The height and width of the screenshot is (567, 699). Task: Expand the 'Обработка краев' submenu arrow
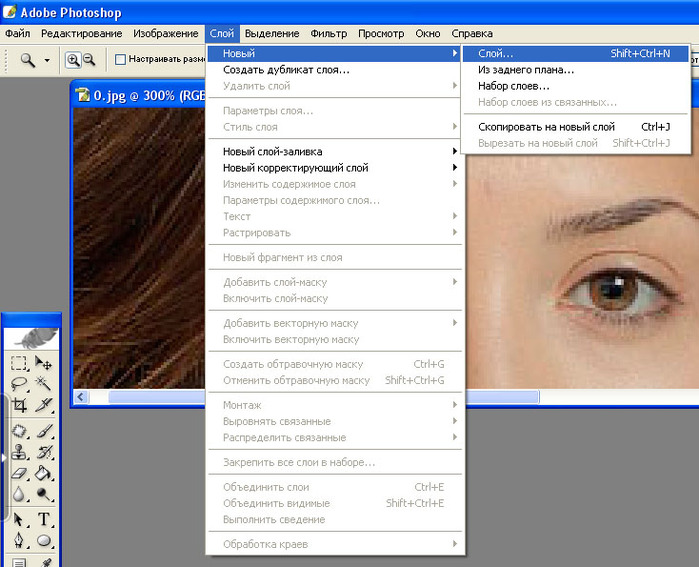pos(455,544)
